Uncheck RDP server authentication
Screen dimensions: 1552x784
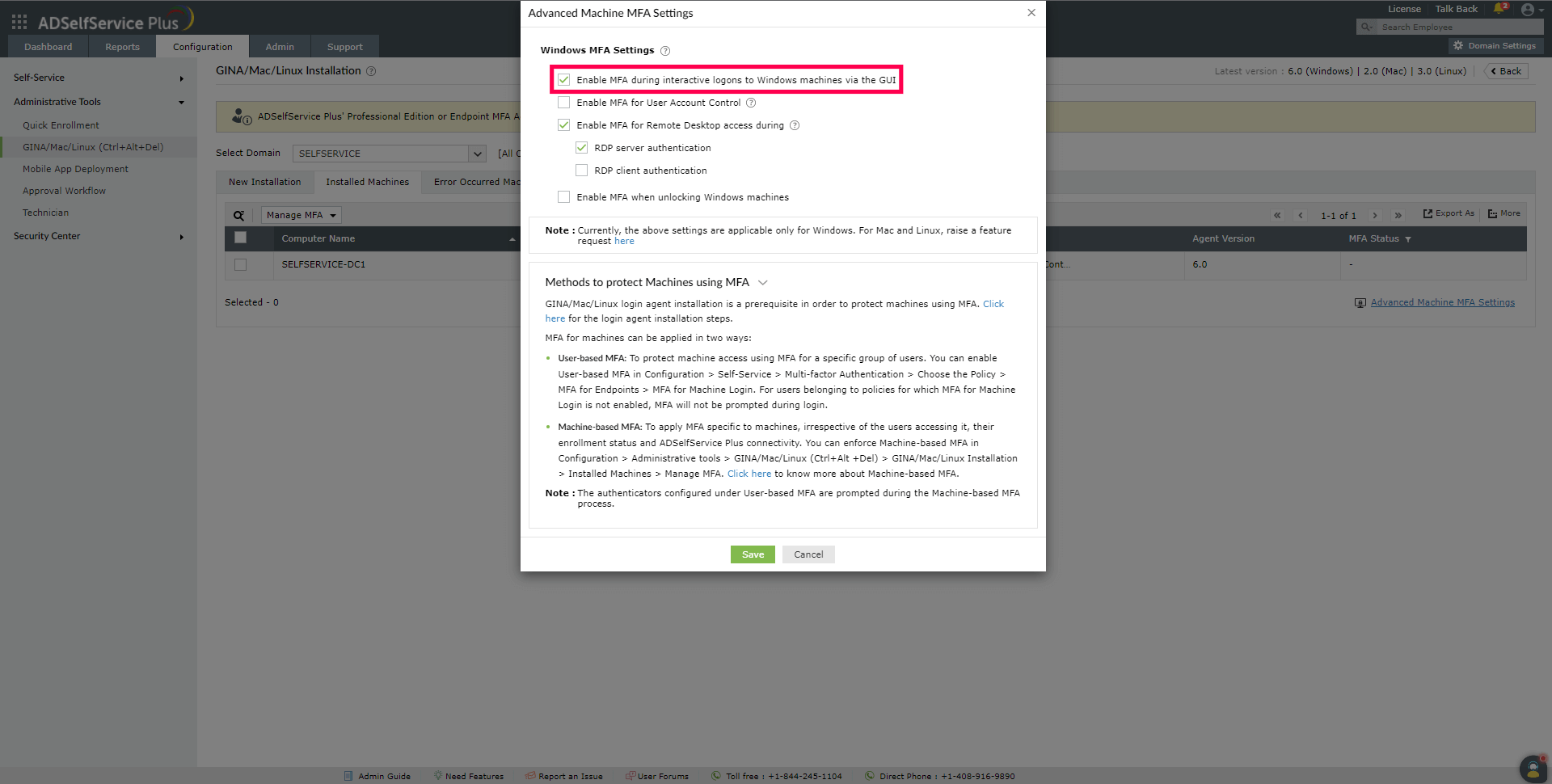582,148
